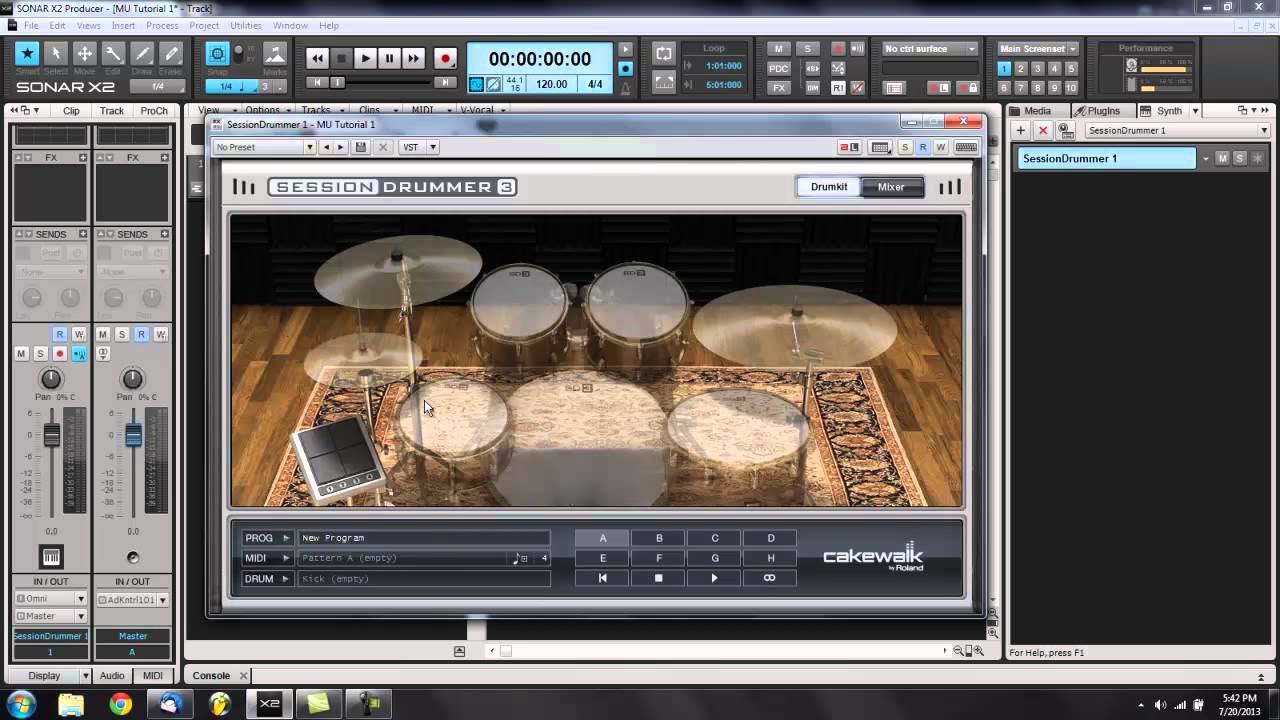Open the synth properties icon in the Synth rack
The image size is (1280, 720).
(1065, 130)
